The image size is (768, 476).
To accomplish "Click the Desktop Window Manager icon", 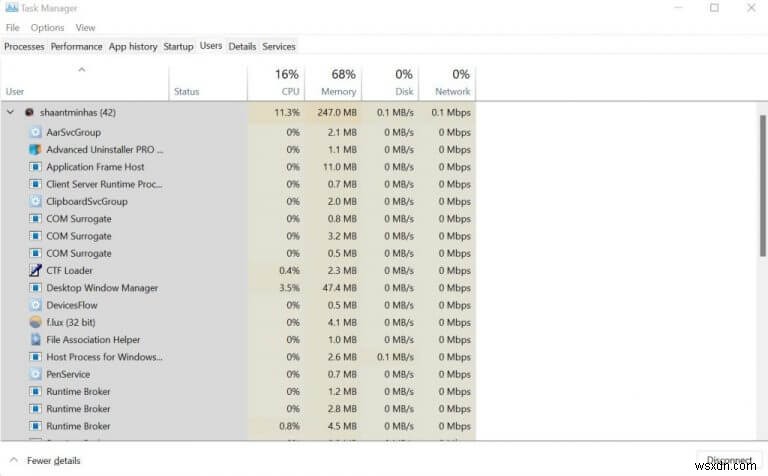I will 35,288.
